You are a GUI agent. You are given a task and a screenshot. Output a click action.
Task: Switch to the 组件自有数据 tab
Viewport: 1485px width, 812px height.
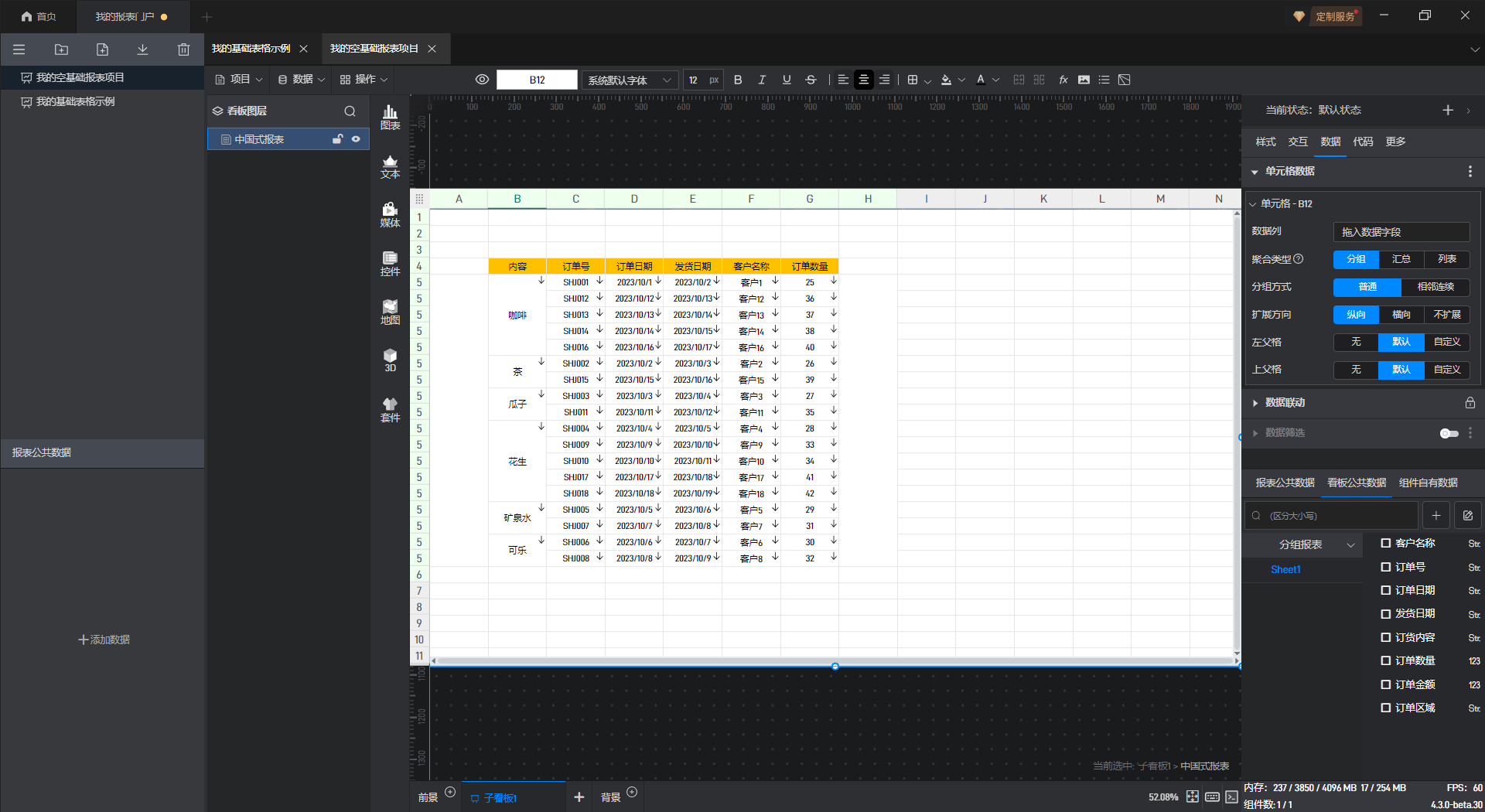[x=1428, y=483]
